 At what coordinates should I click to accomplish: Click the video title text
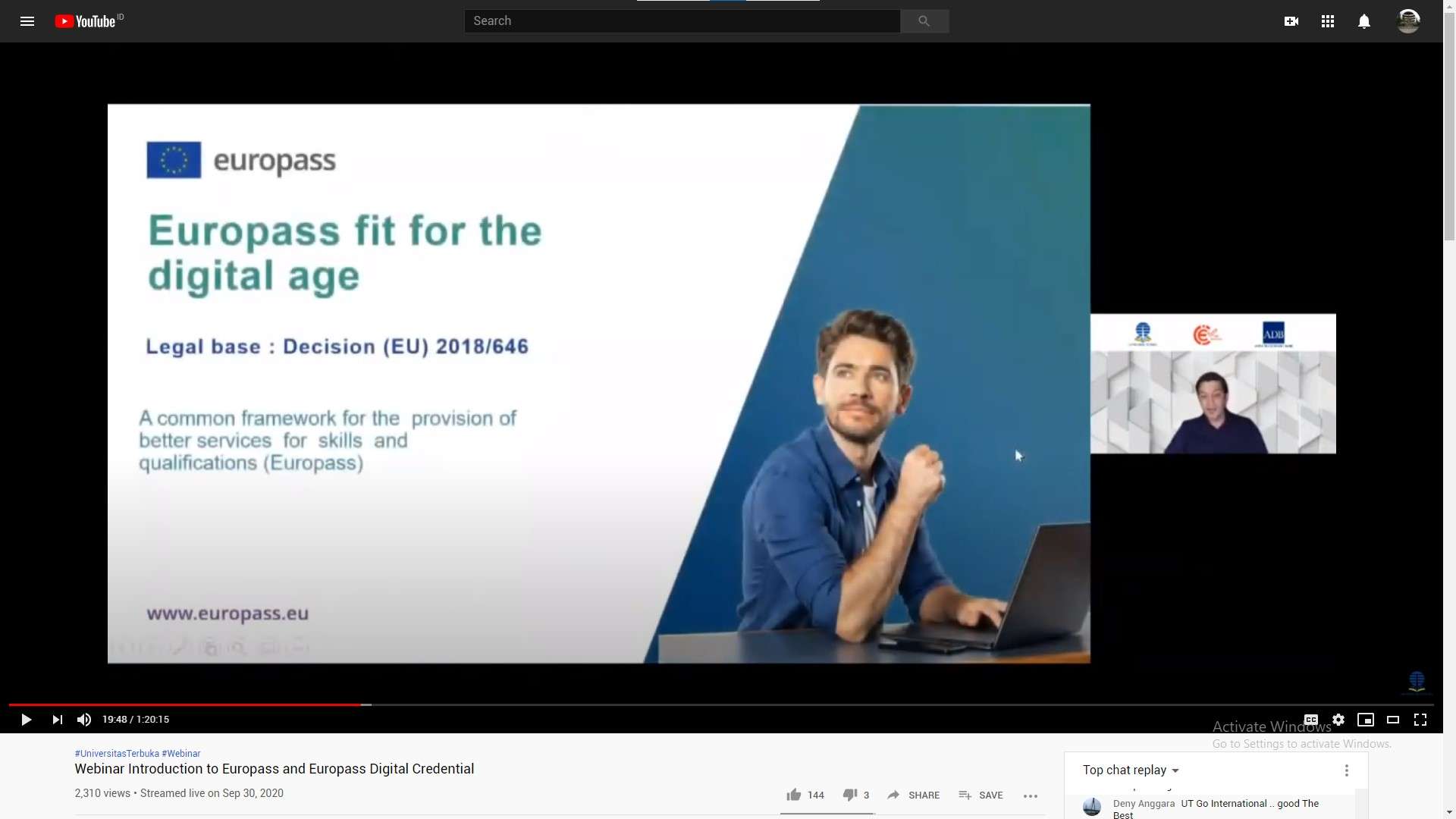pos(274,769)
